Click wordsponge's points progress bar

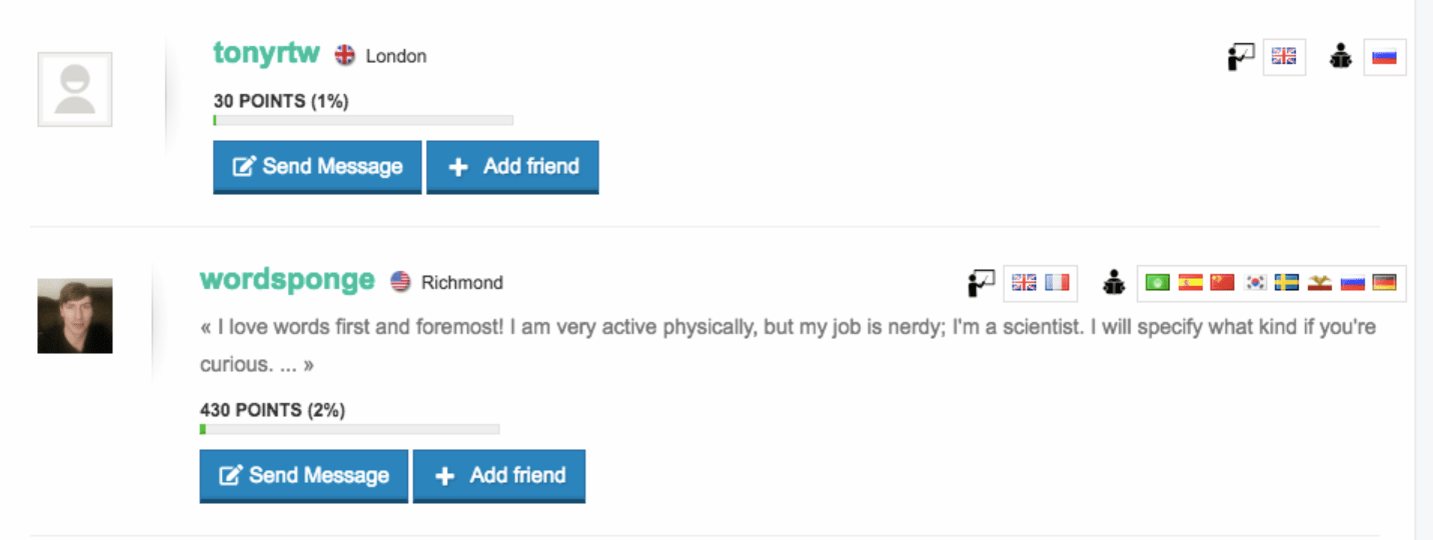click(350, 429)
